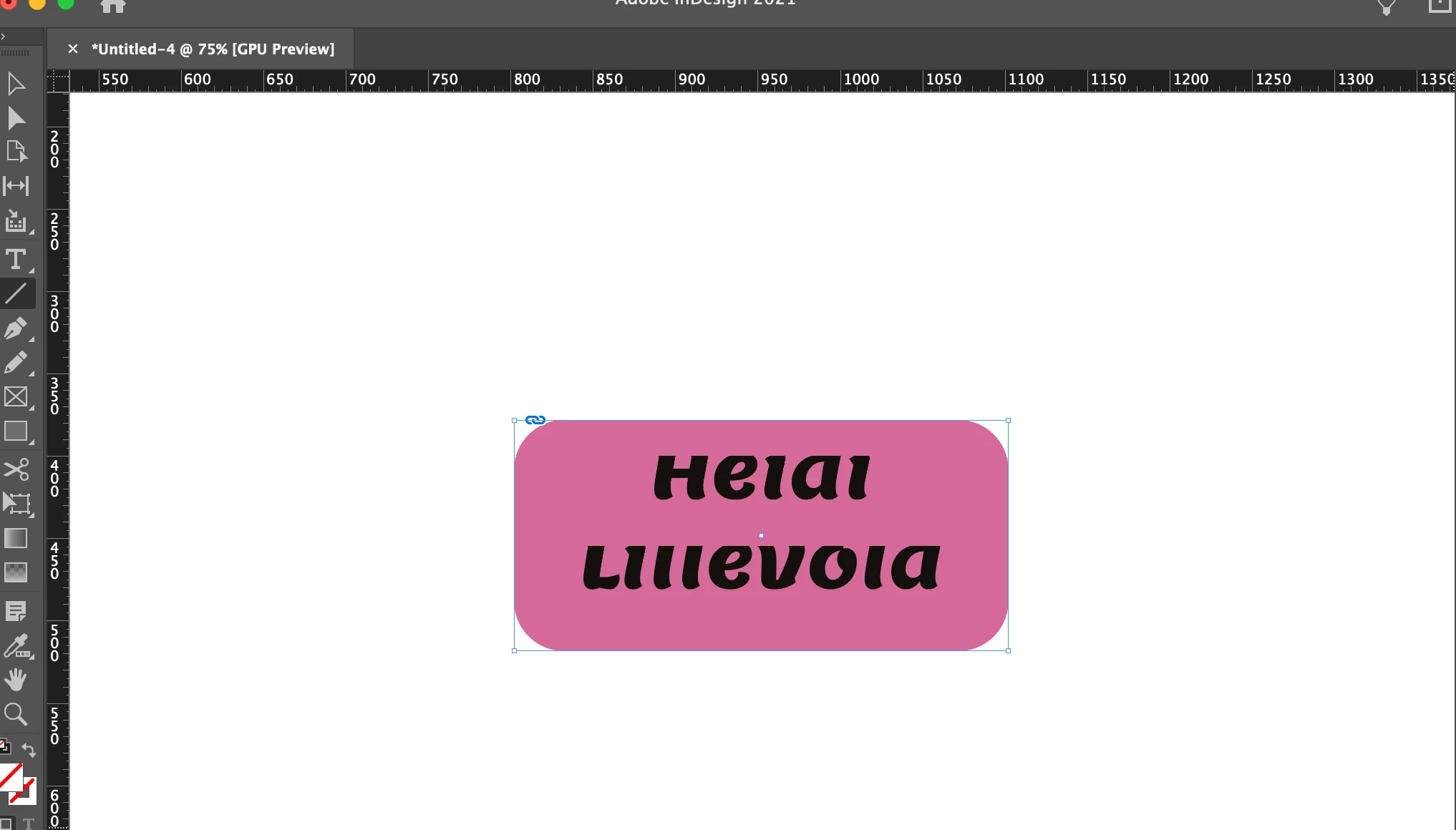Toggle formatting affects text button
This screenshot has width=1456, height=830.
click(x=29, y=824)
